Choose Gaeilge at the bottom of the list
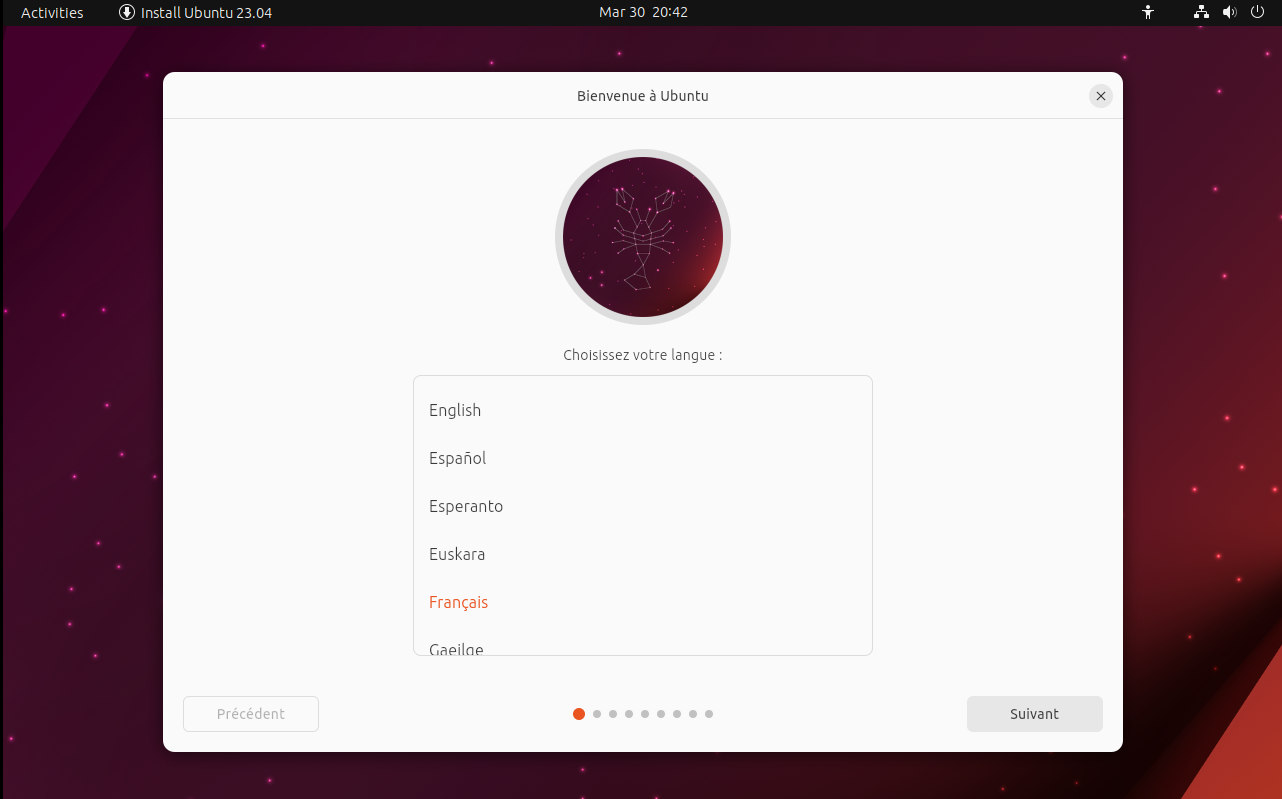Image resolution: width=1282 pixels, height=799 pixels. [x=643, y=646]
